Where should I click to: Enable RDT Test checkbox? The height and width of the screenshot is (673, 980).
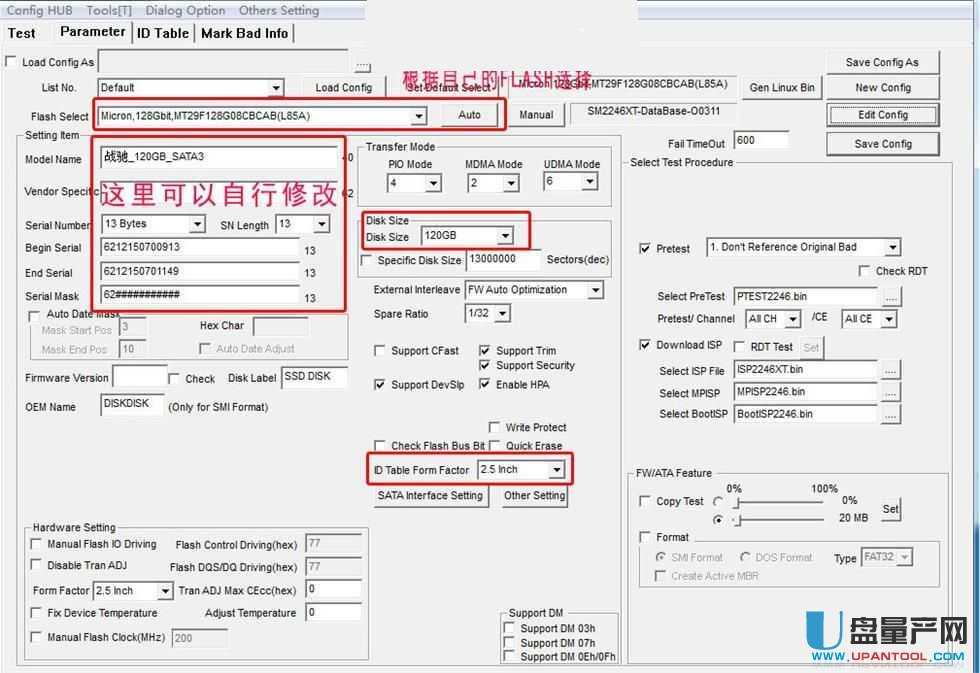point(739,346)
